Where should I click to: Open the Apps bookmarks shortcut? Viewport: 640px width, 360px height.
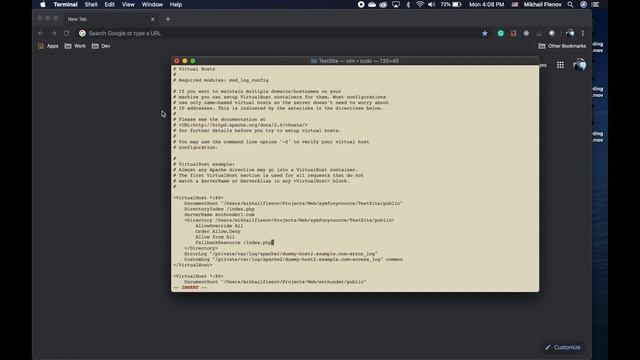pos(48,46)
